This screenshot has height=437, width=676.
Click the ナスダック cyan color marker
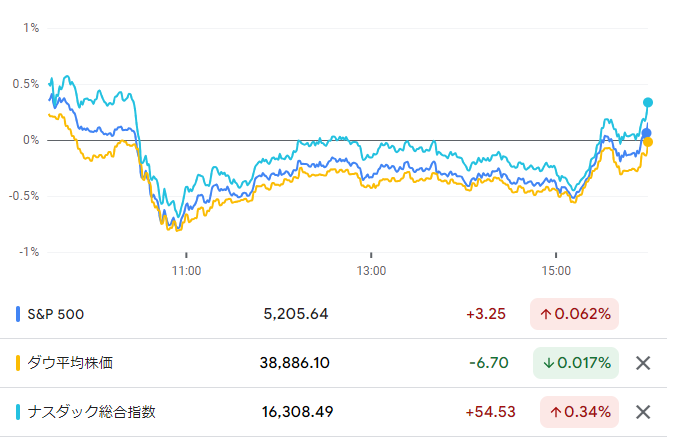(19, 411)
